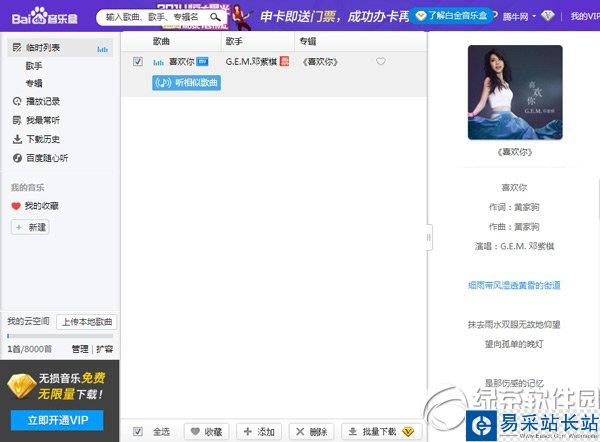Open the 腾牛网 user dropdown
This screenshot has width=600, height=442.
click(x=518, y=17)
